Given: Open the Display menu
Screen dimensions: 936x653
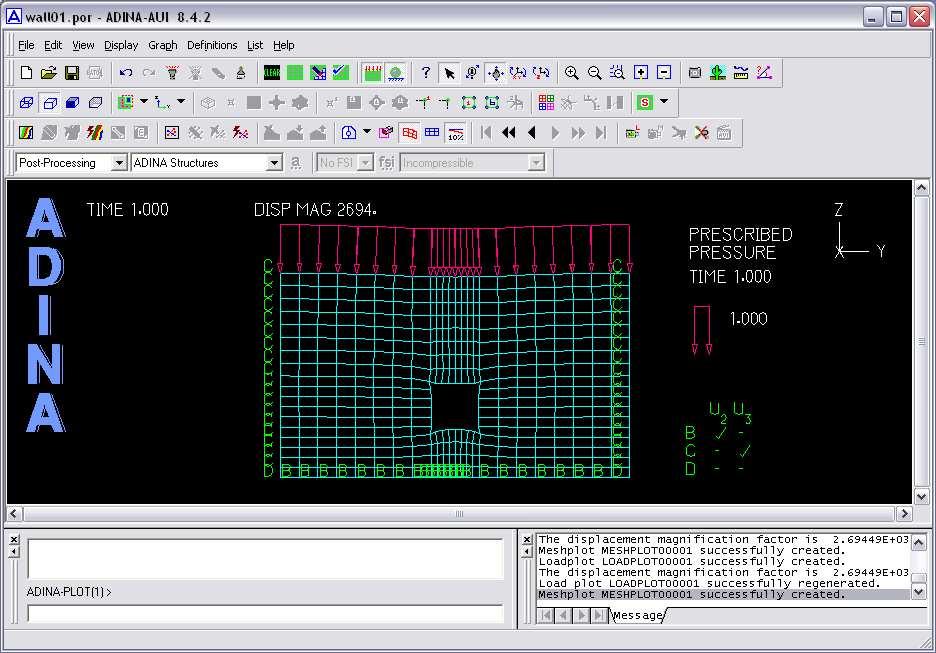Looking at the screenshot, I should coord(121,45).
